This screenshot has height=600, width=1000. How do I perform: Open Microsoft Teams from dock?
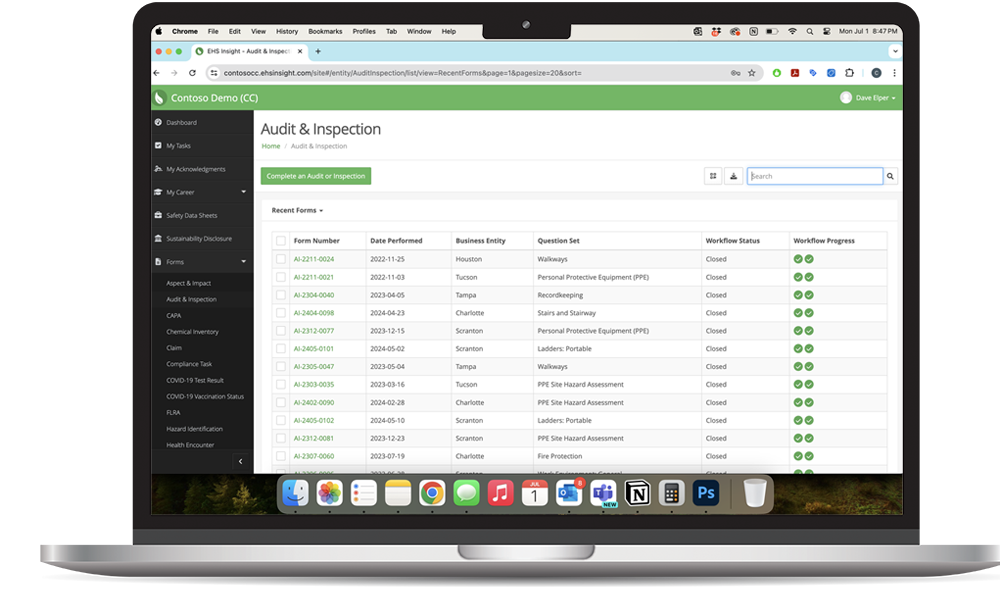tap(603, 493)
